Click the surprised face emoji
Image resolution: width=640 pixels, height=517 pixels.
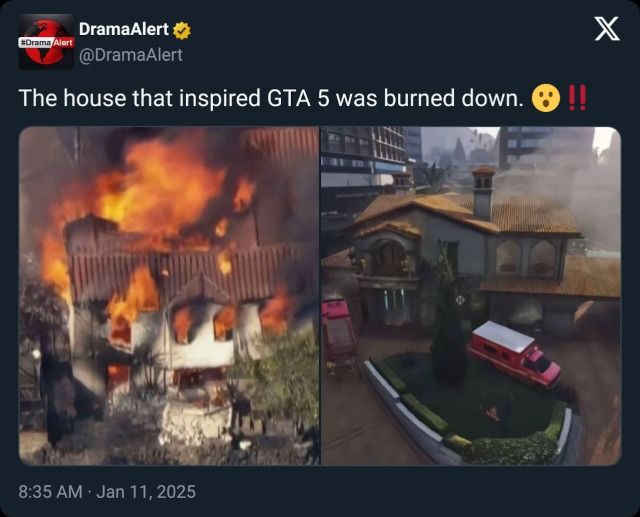click(x=546, y=98)
